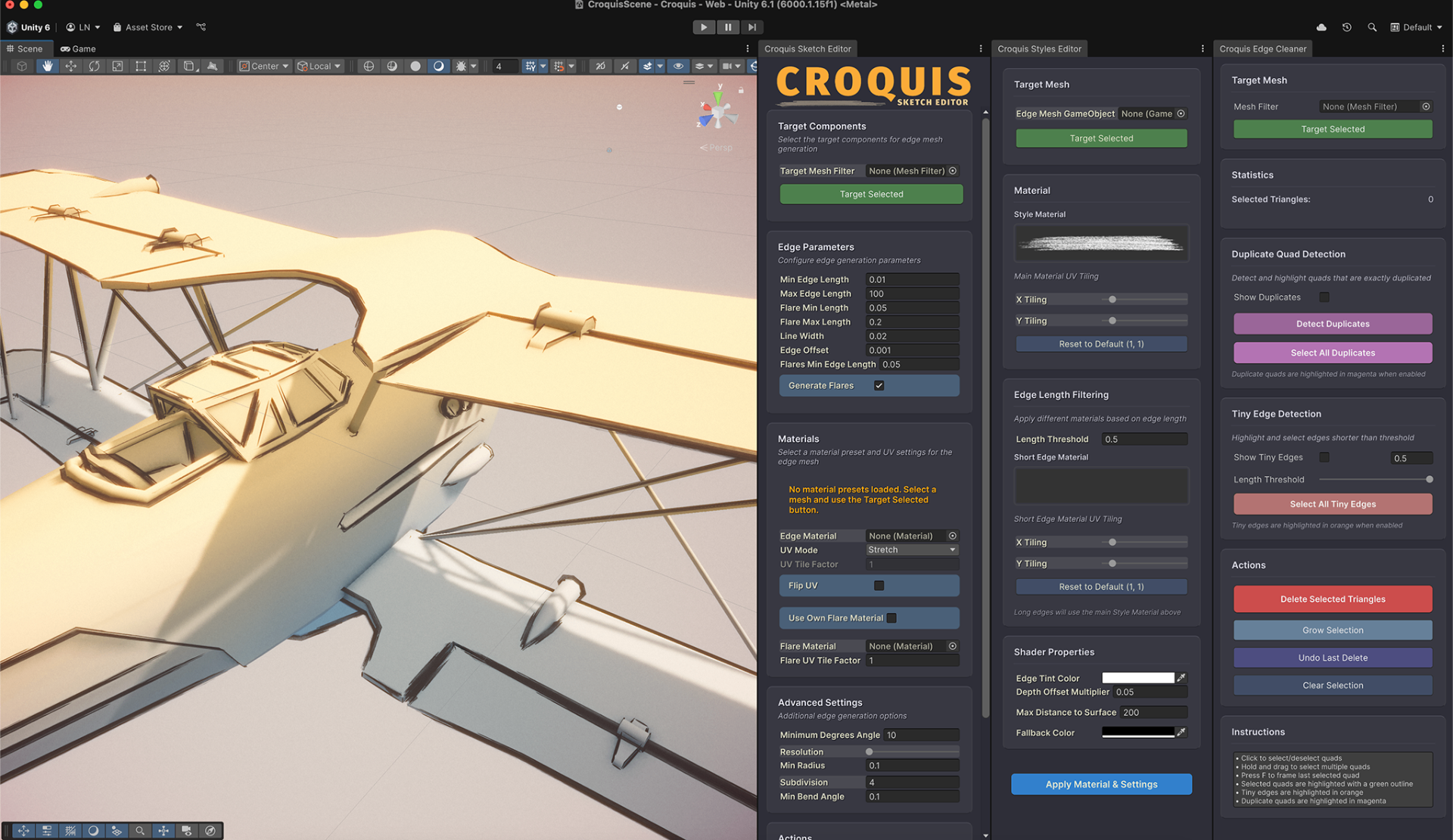Open object picker for Target Mesh Filter

pos(953,171)
